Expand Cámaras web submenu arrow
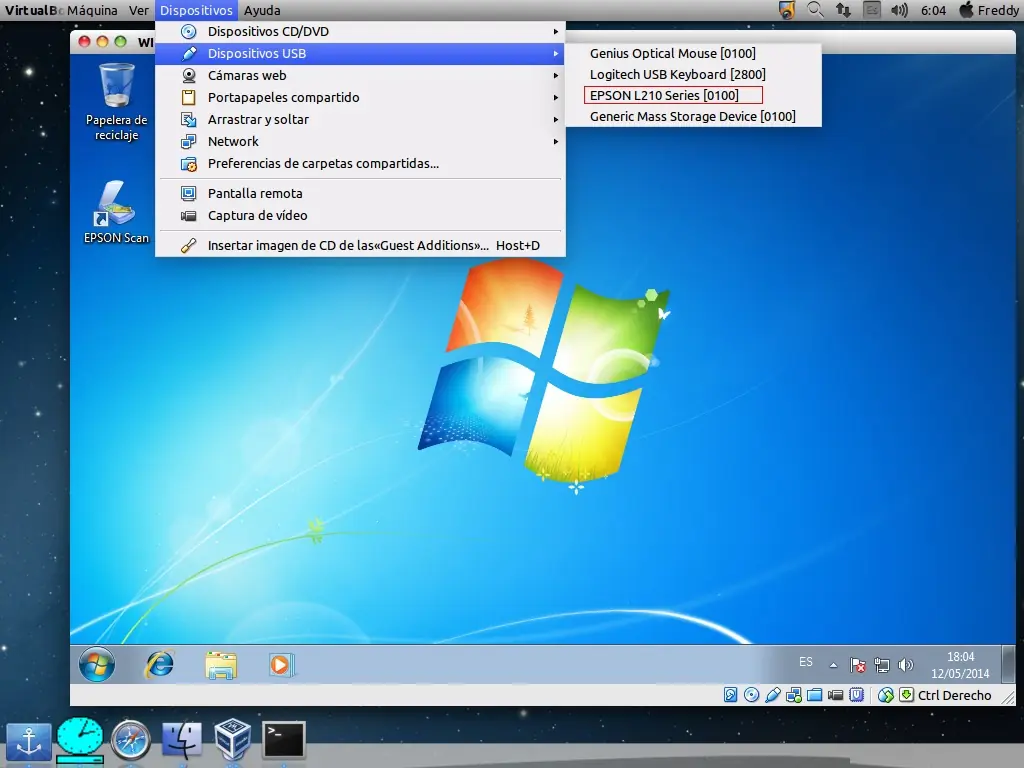 point(556,76)
